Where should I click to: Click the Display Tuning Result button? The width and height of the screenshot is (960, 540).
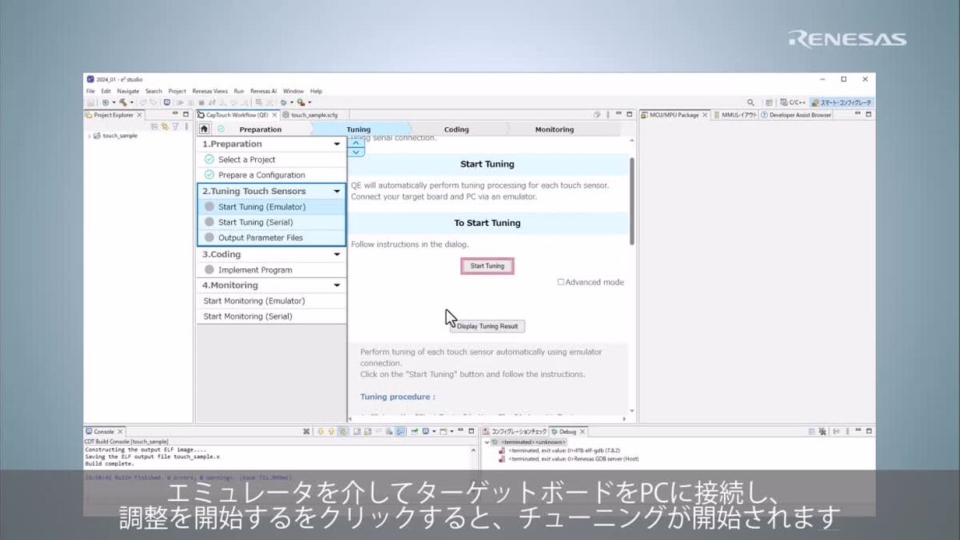pyautogui.click(x=487, y=326)
